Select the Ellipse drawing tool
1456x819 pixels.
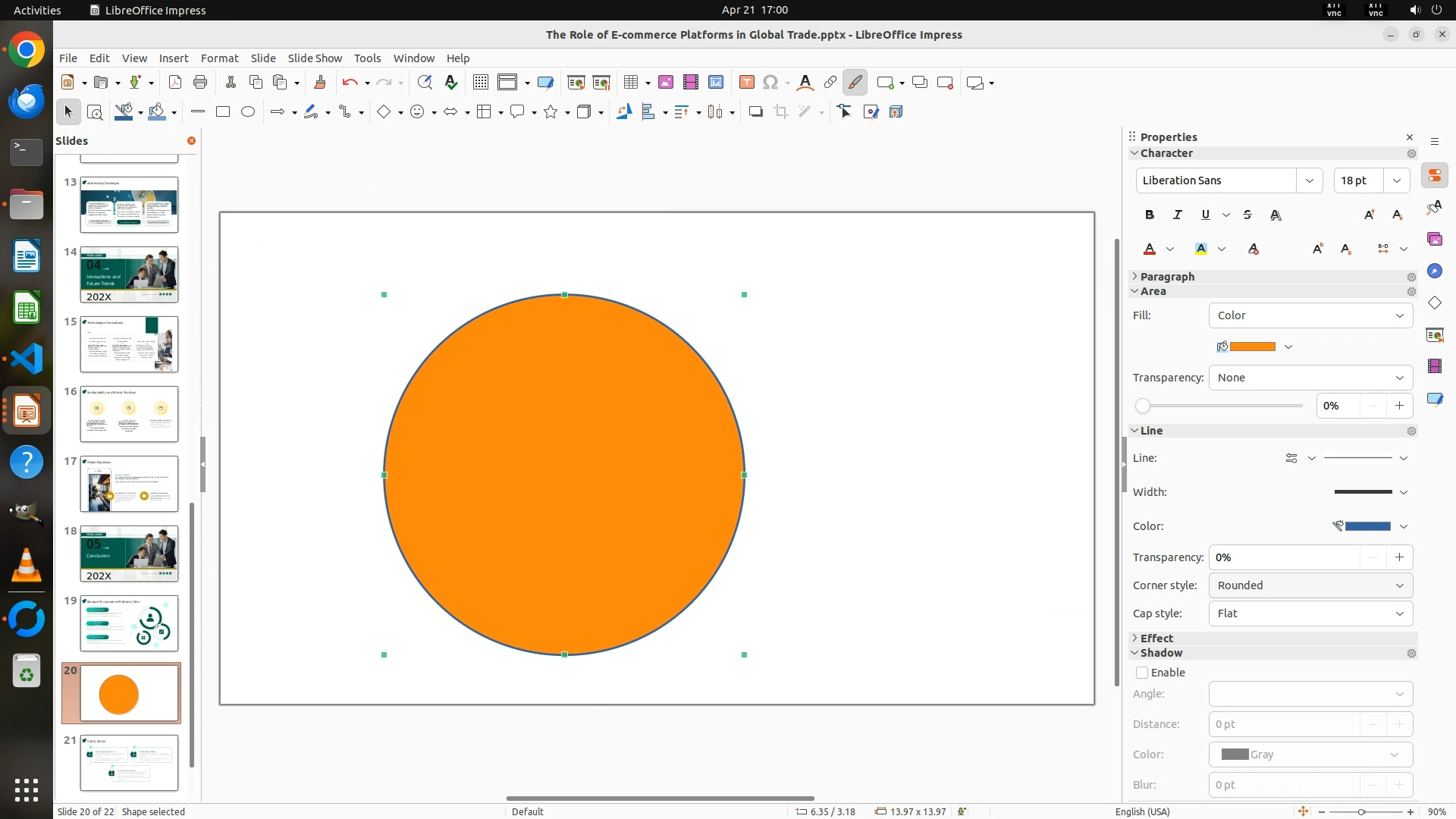tap(248, 112)
